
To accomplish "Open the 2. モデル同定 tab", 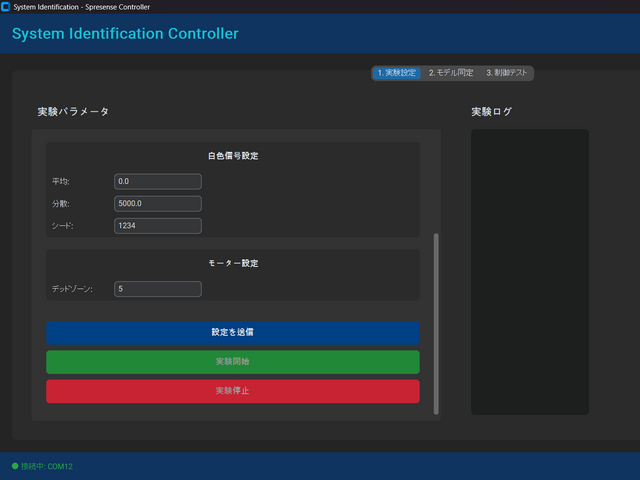I will 451,73.
